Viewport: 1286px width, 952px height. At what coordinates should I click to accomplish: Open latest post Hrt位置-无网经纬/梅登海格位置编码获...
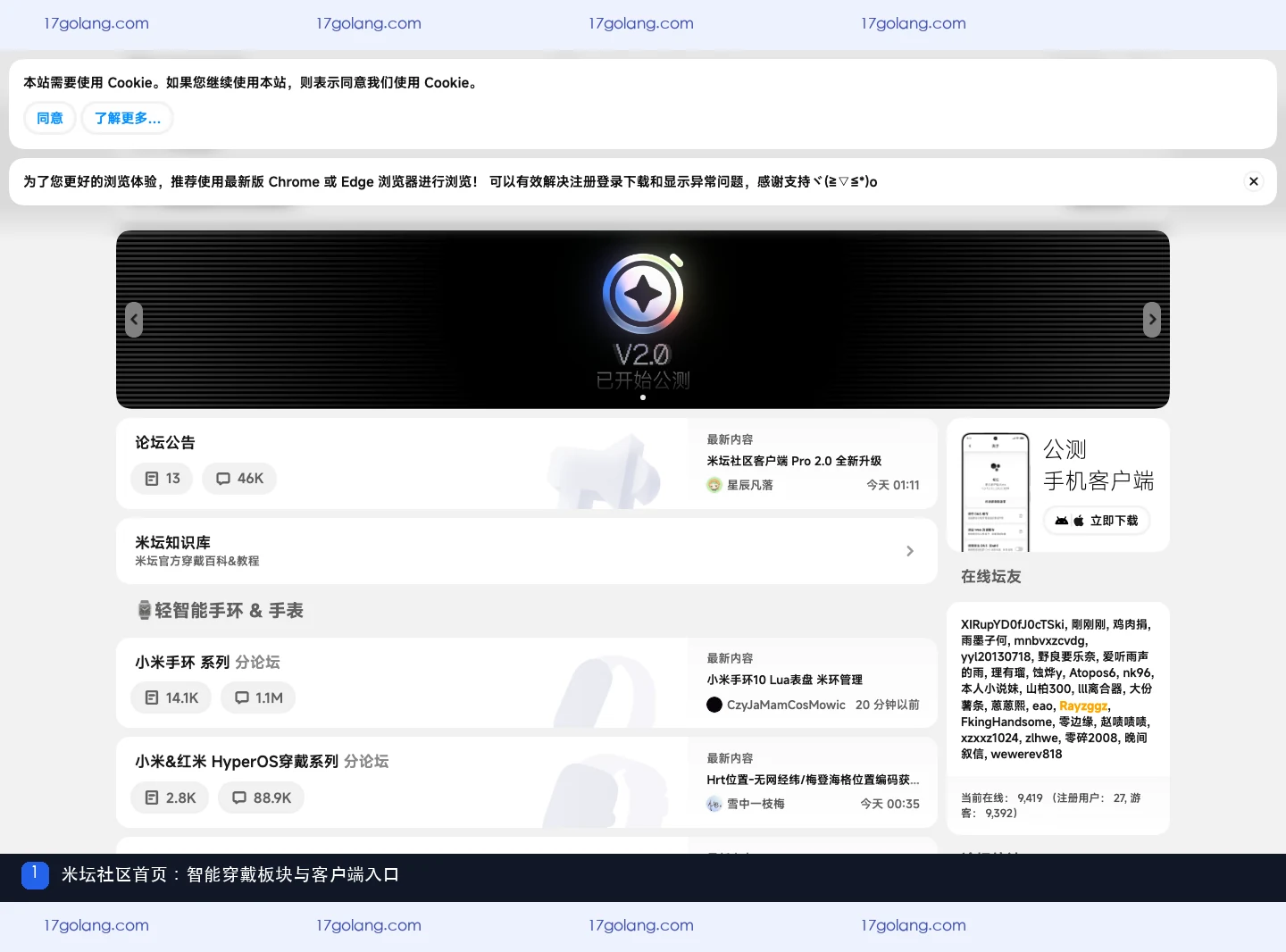tap(813, 780)
